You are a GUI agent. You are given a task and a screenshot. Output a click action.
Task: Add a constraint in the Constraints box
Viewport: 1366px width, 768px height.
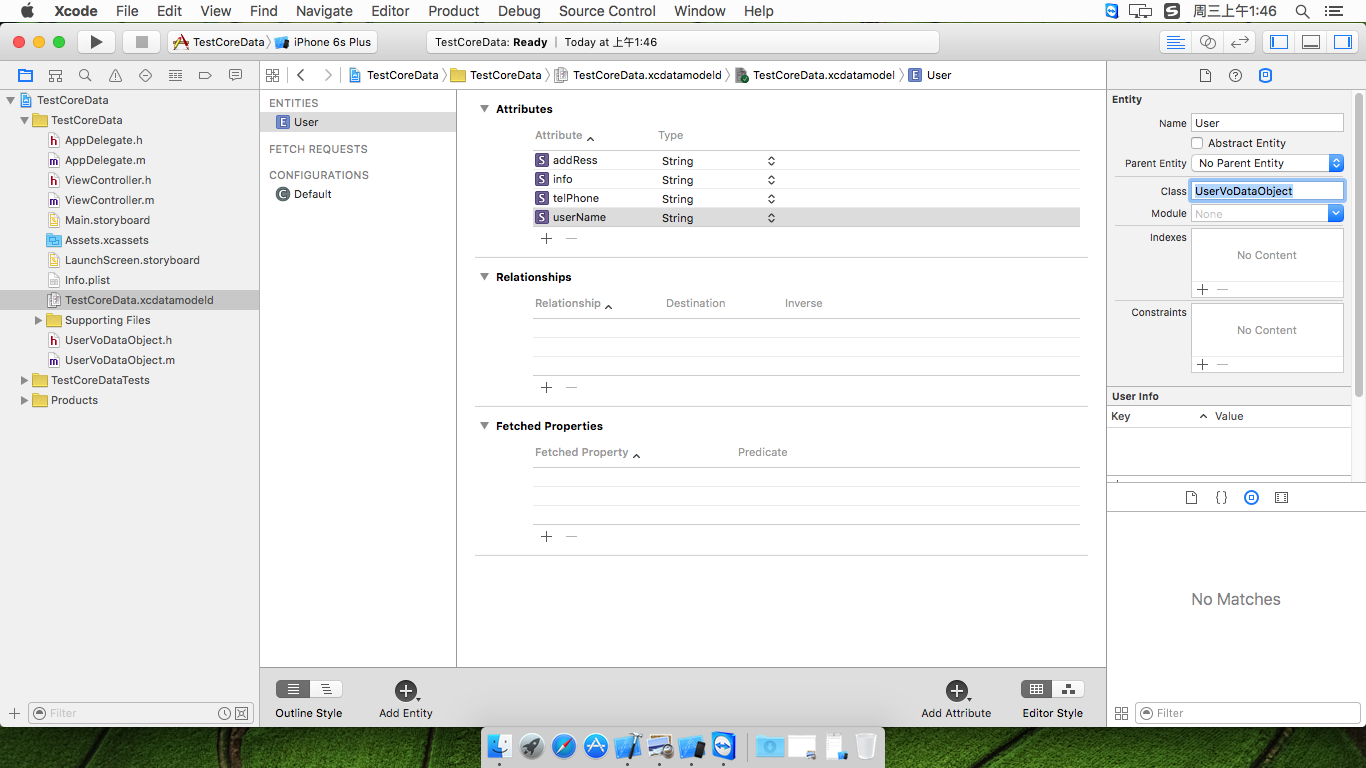(1202, 365)
